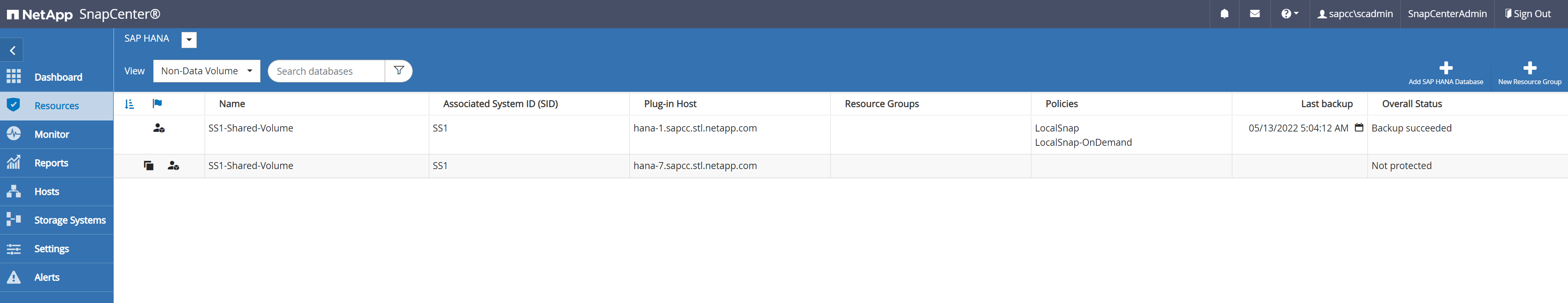
Task: Click the New Resource Group plus icon
Action: (x=1529, y=68)
